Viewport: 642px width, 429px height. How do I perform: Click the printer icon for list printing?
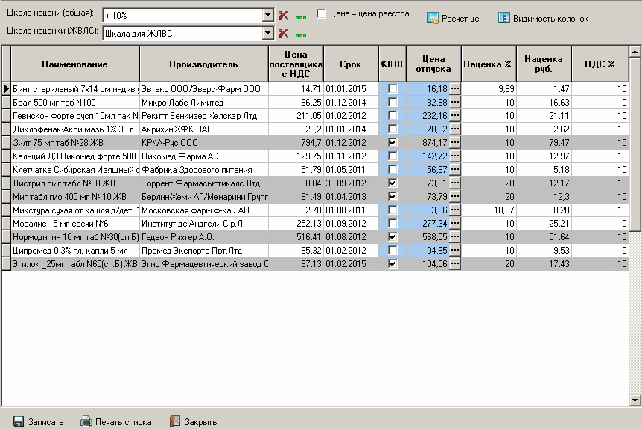click(88, 421)
